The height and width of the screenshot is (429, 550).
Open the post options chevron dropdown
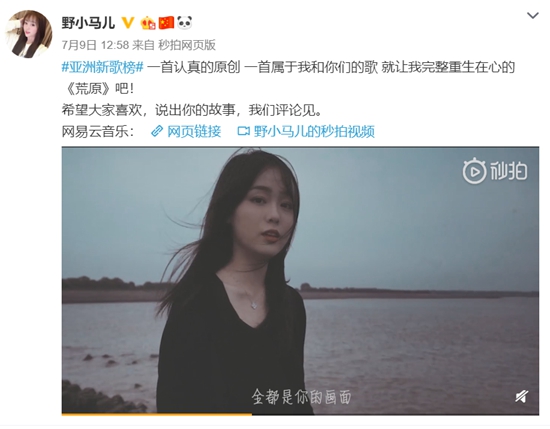pos(532,15)
